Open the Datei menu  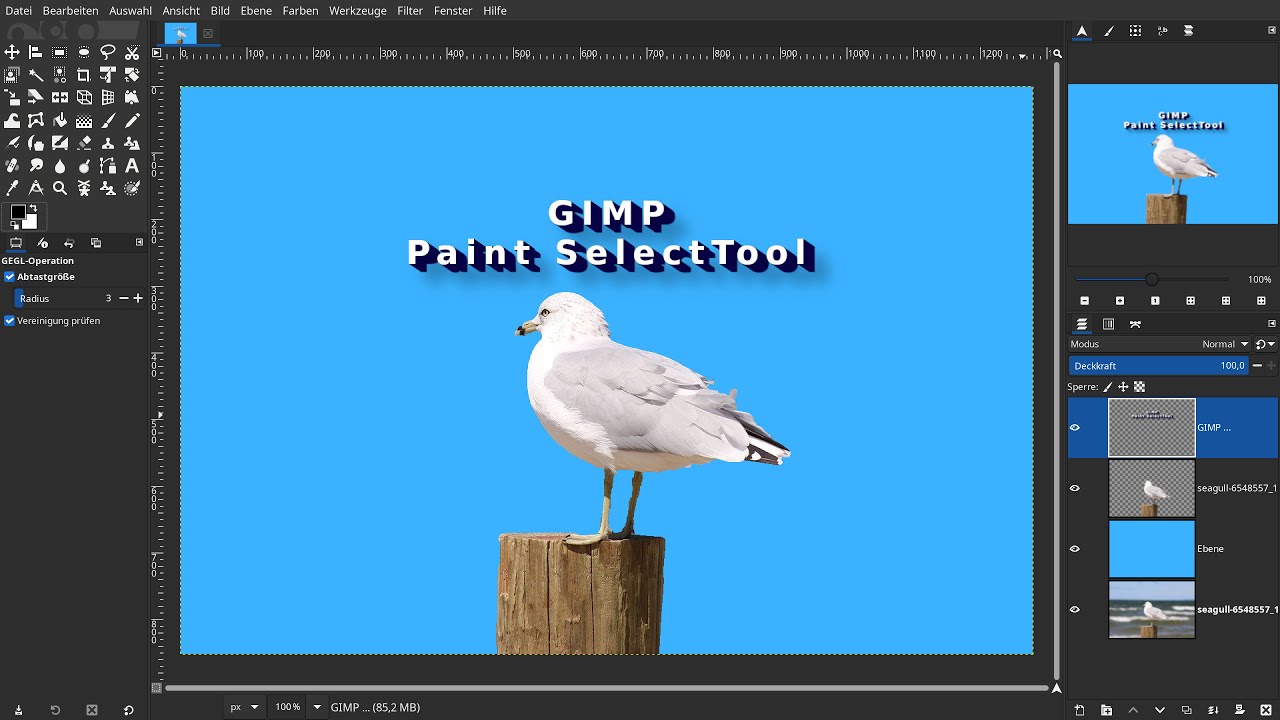pyautogui.click(x=18, y=10)
